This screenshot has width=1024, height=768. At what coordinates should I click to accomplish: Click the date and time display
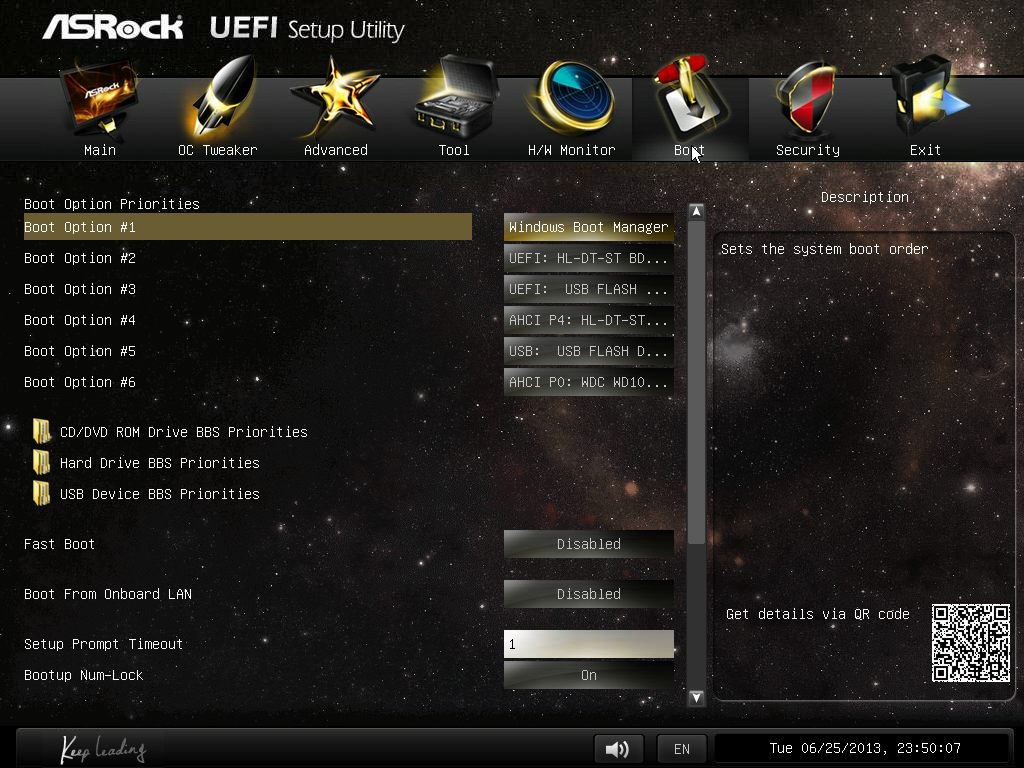[x=865, y=748]
